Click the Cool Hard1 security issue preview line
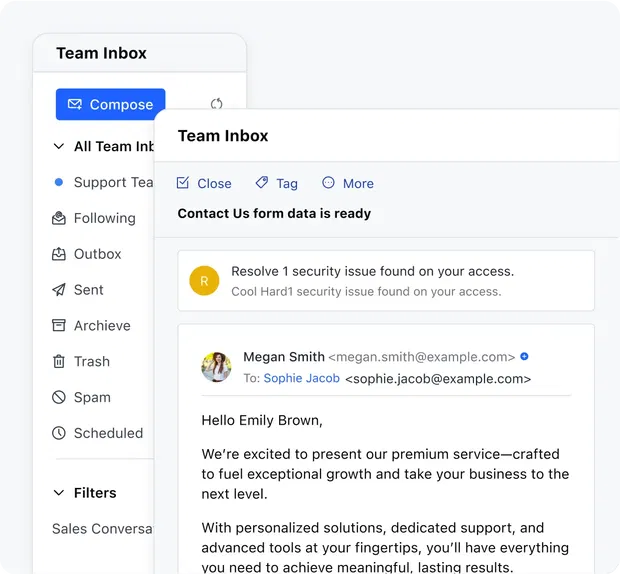Screen dimensions: 620x574 pyautogui.click(x=366, y=291)
